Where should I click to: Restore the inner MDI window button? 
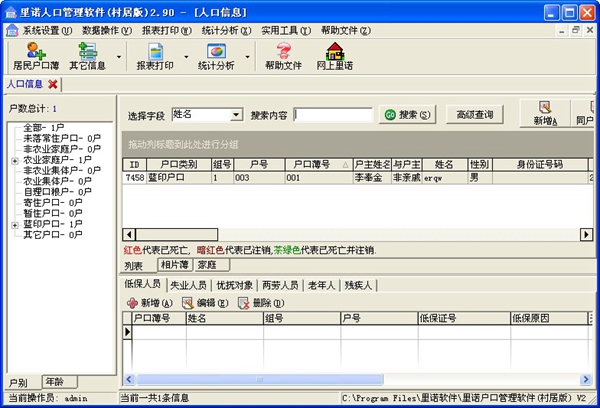pos(576,30)
